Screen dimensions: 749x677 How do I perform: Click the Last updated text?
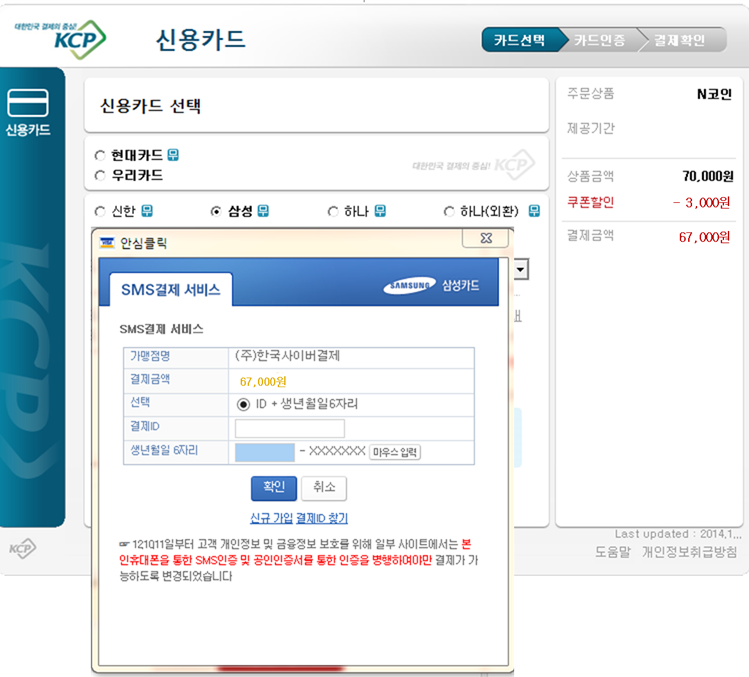[678, 534]
